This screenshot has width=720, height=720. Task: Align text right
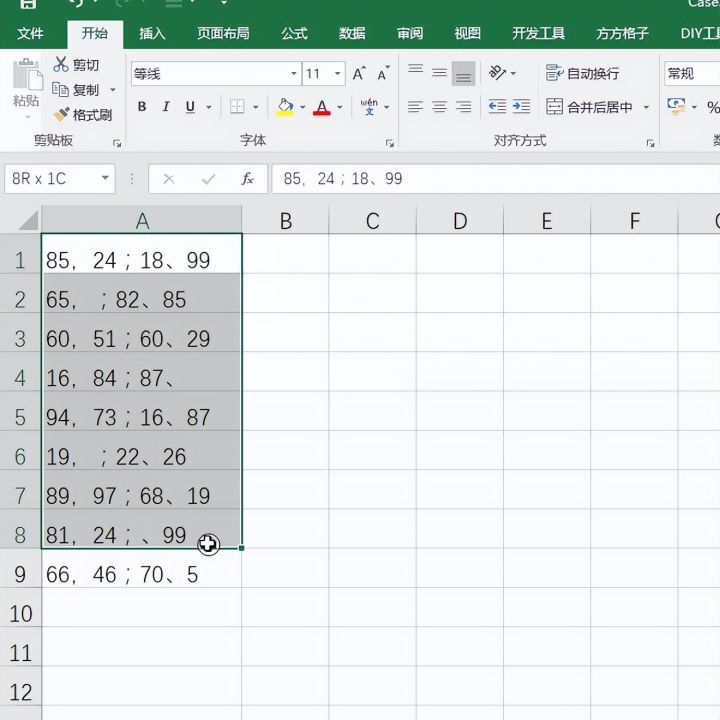[x=463, y=107]
